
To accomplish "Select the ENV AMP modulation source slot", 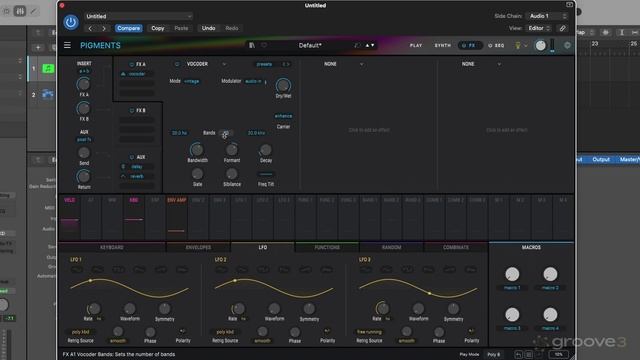I will tap(176, 217).
